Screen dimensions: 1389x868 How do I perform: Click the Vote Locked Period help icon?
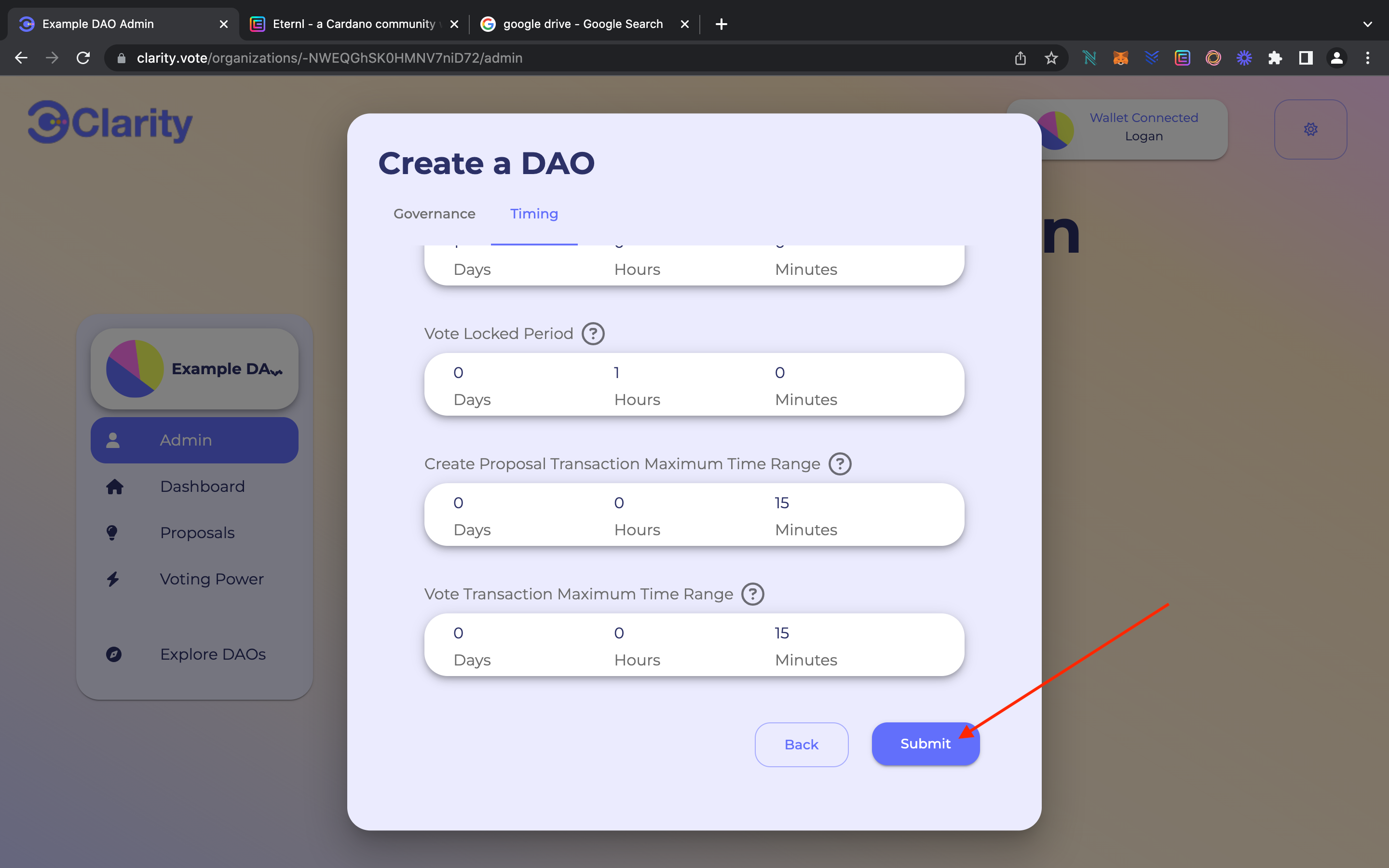coord(593,334)
